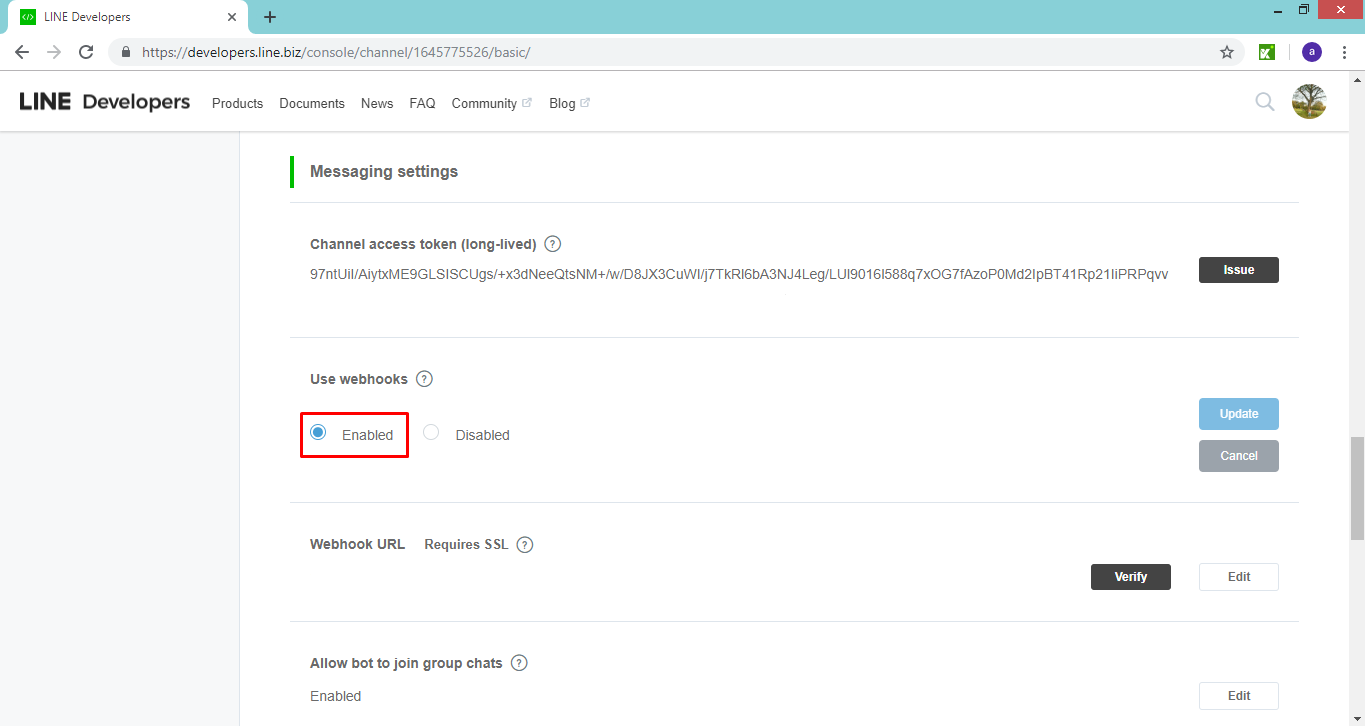Select the Disabled webhooks radio button

point(431,432)
